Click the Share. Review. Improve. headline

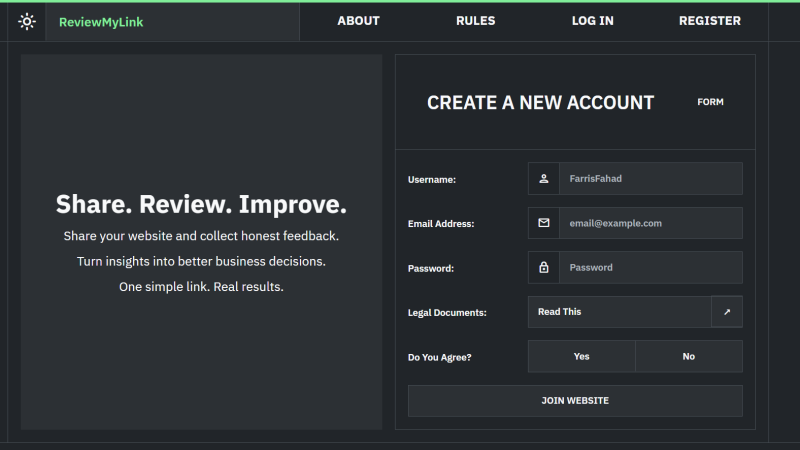201,205
